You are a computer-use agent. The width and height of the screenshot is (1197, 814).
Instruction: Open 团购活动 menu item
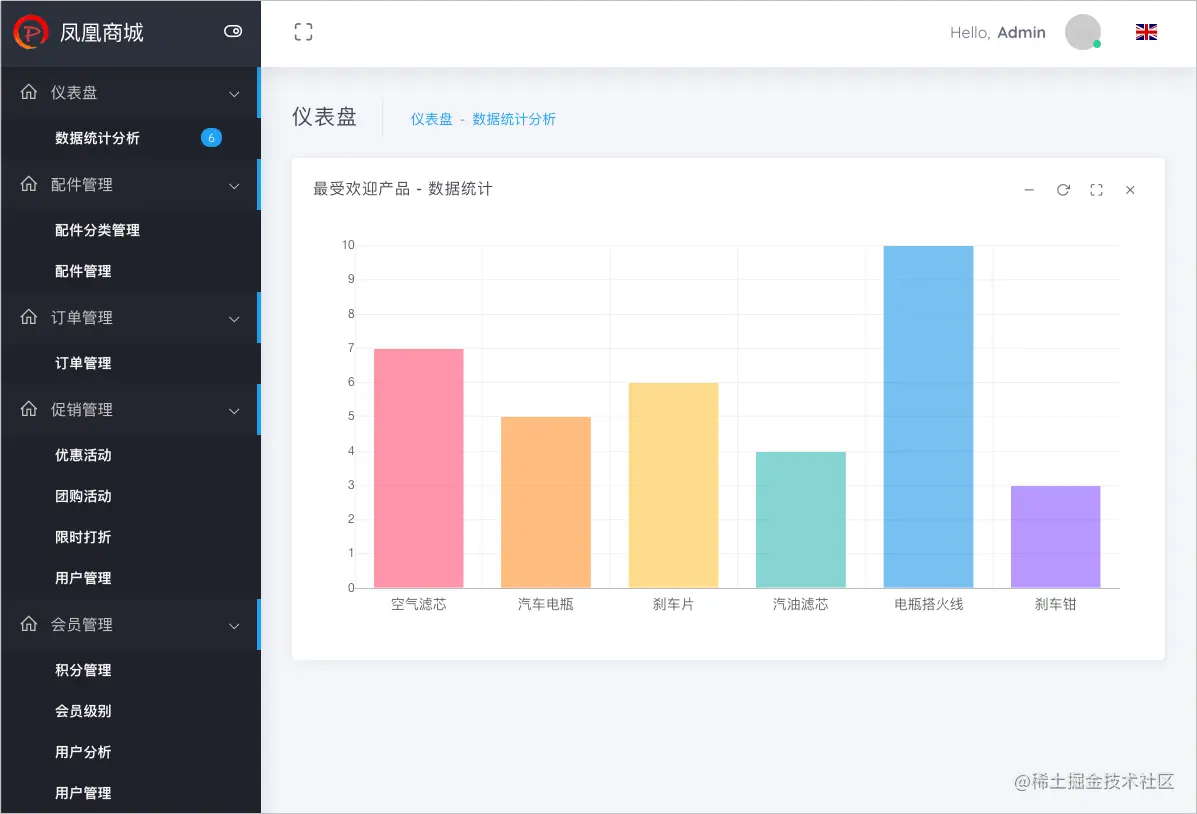click(83, 496)
